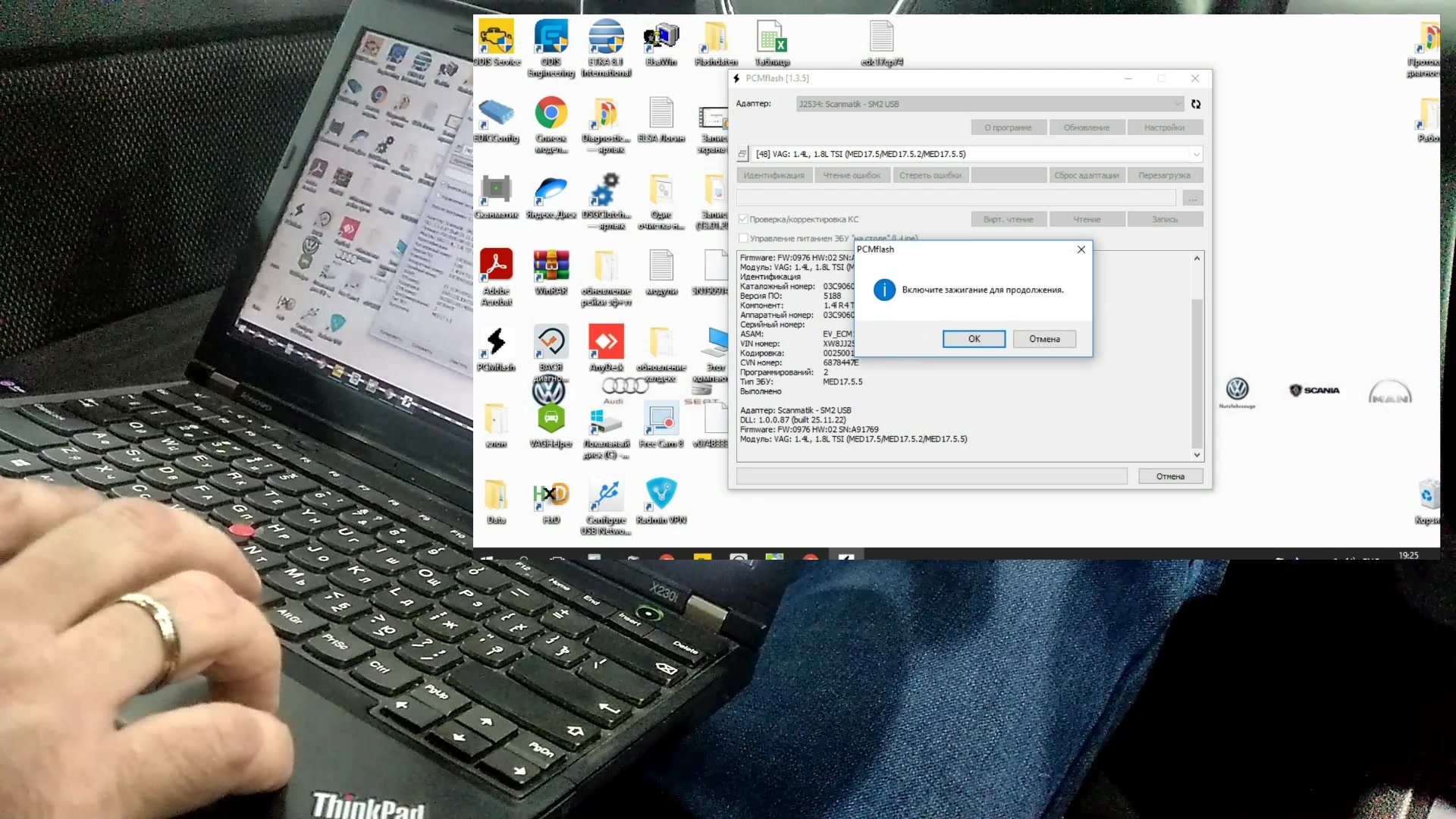
Task: Click the log scrollbar down arrow
Action: [1197, 455]
